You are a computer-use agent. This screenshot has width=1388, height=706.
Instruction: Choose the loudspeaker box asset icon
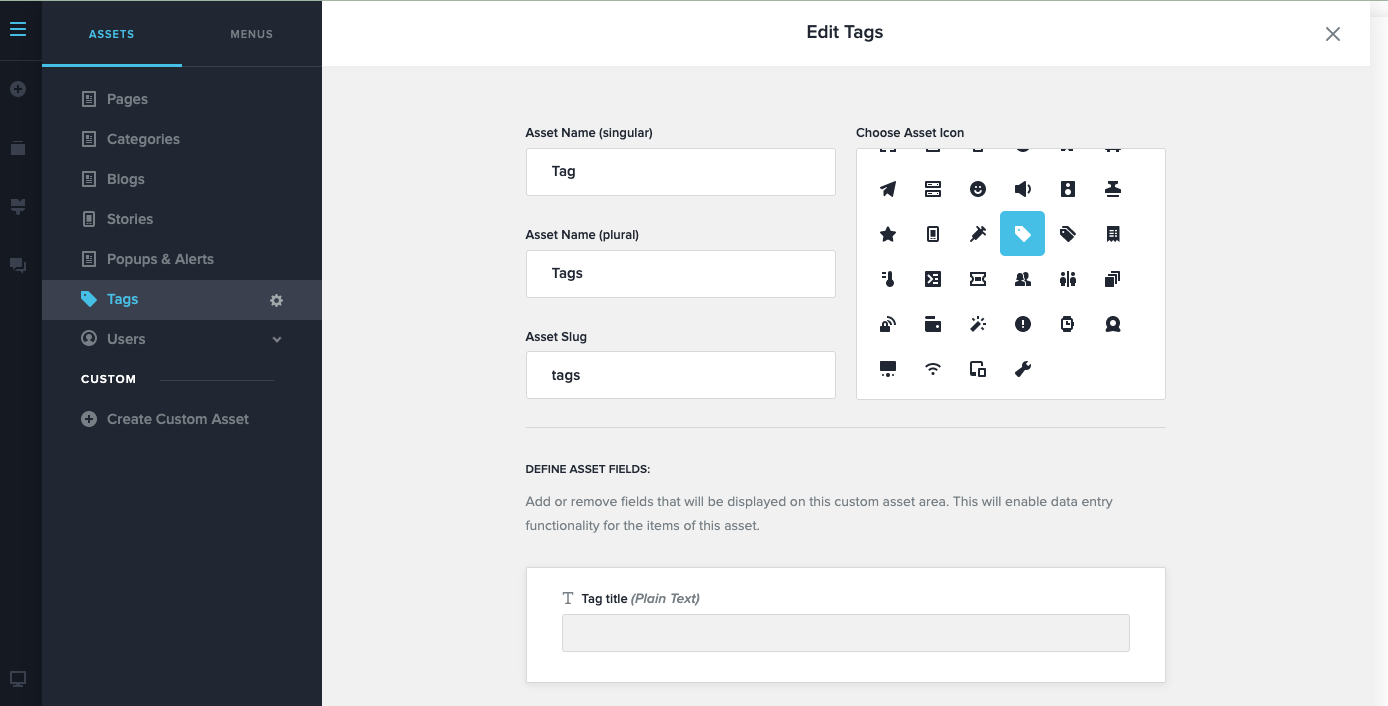click(x=1068, y=189)
